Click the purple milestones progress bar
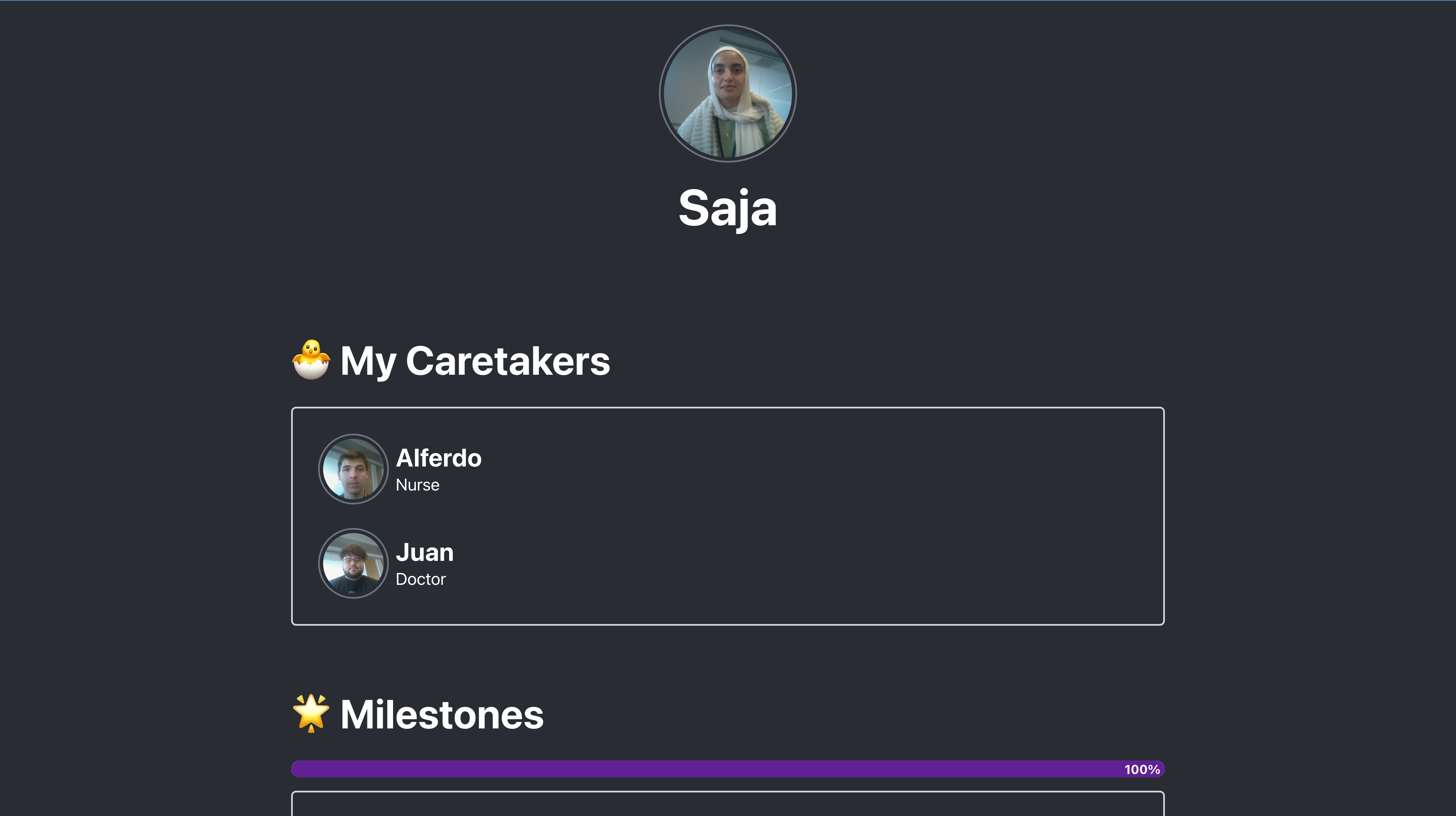Image resolution: width=1456 pixels, height=816 pixels. [728, 769]
